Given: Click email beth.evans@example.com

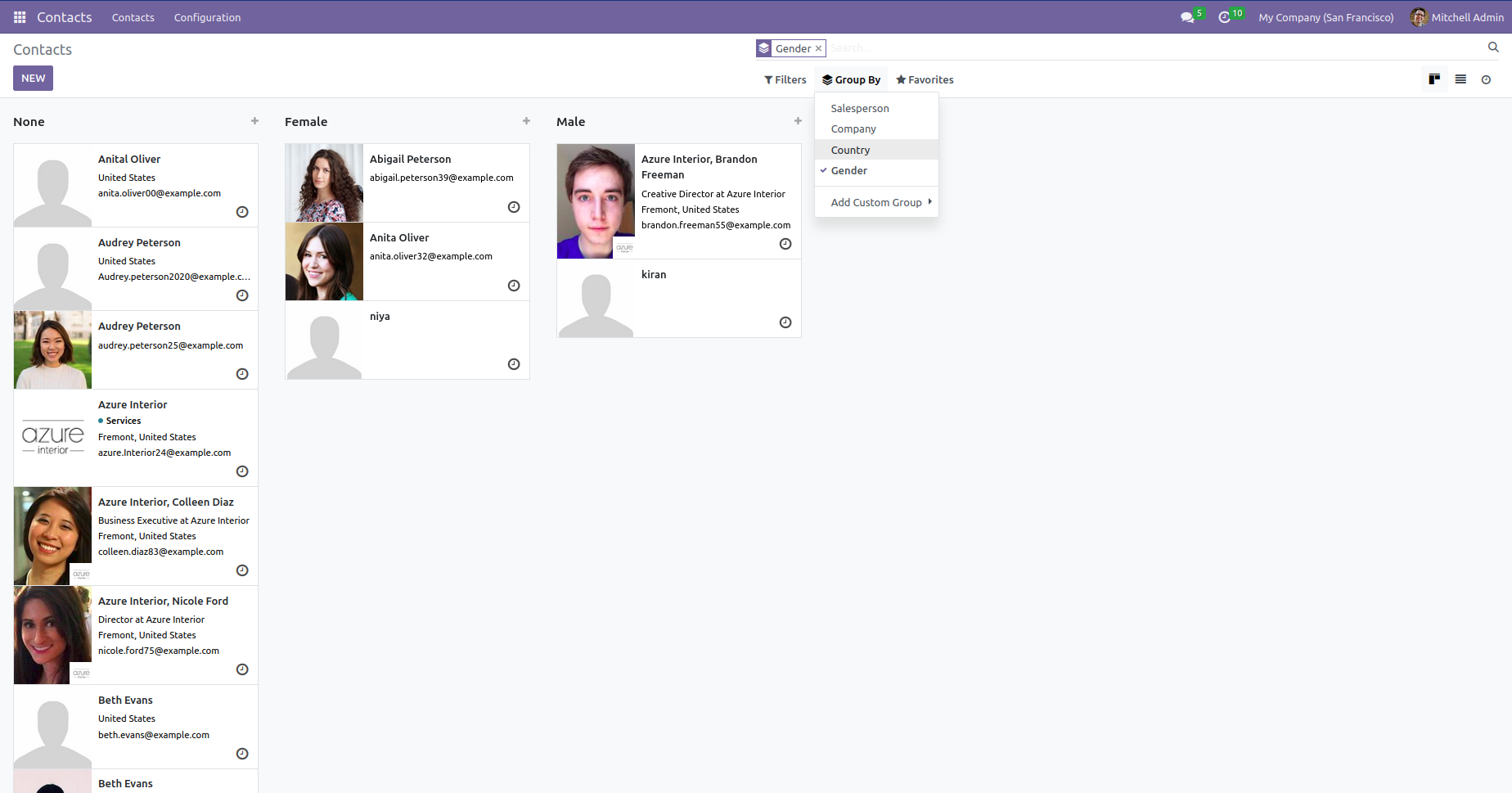Looking at the screenshot, I should click(x=154, y=735).
